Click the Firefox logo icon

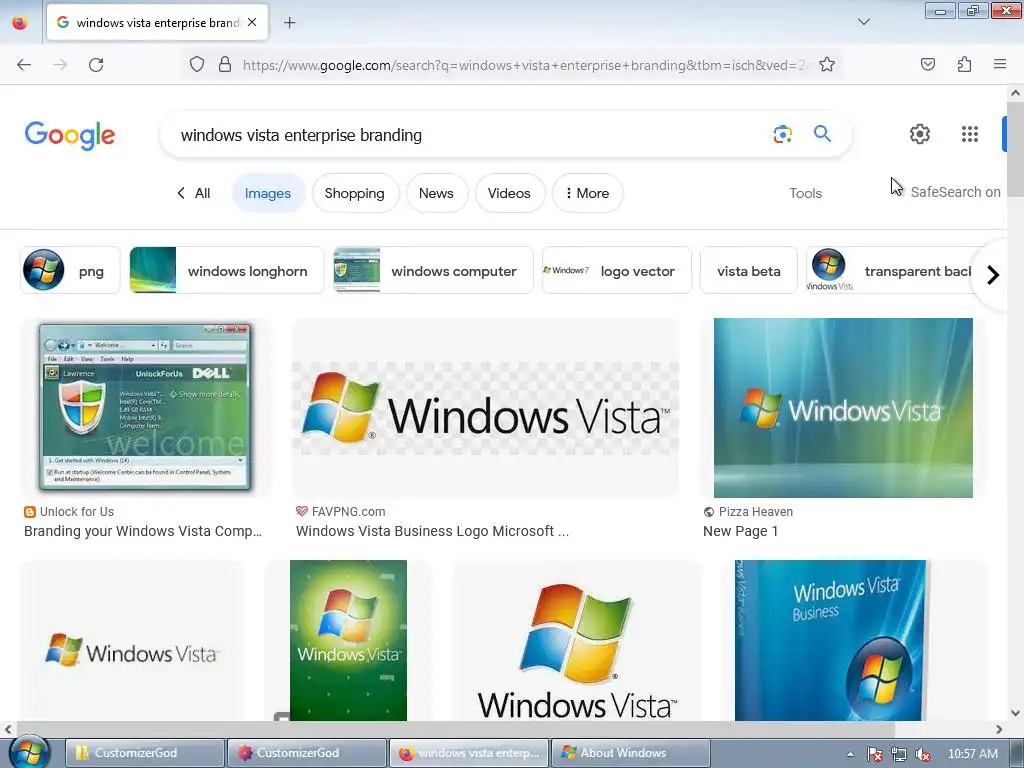click(x=20, y=22)
